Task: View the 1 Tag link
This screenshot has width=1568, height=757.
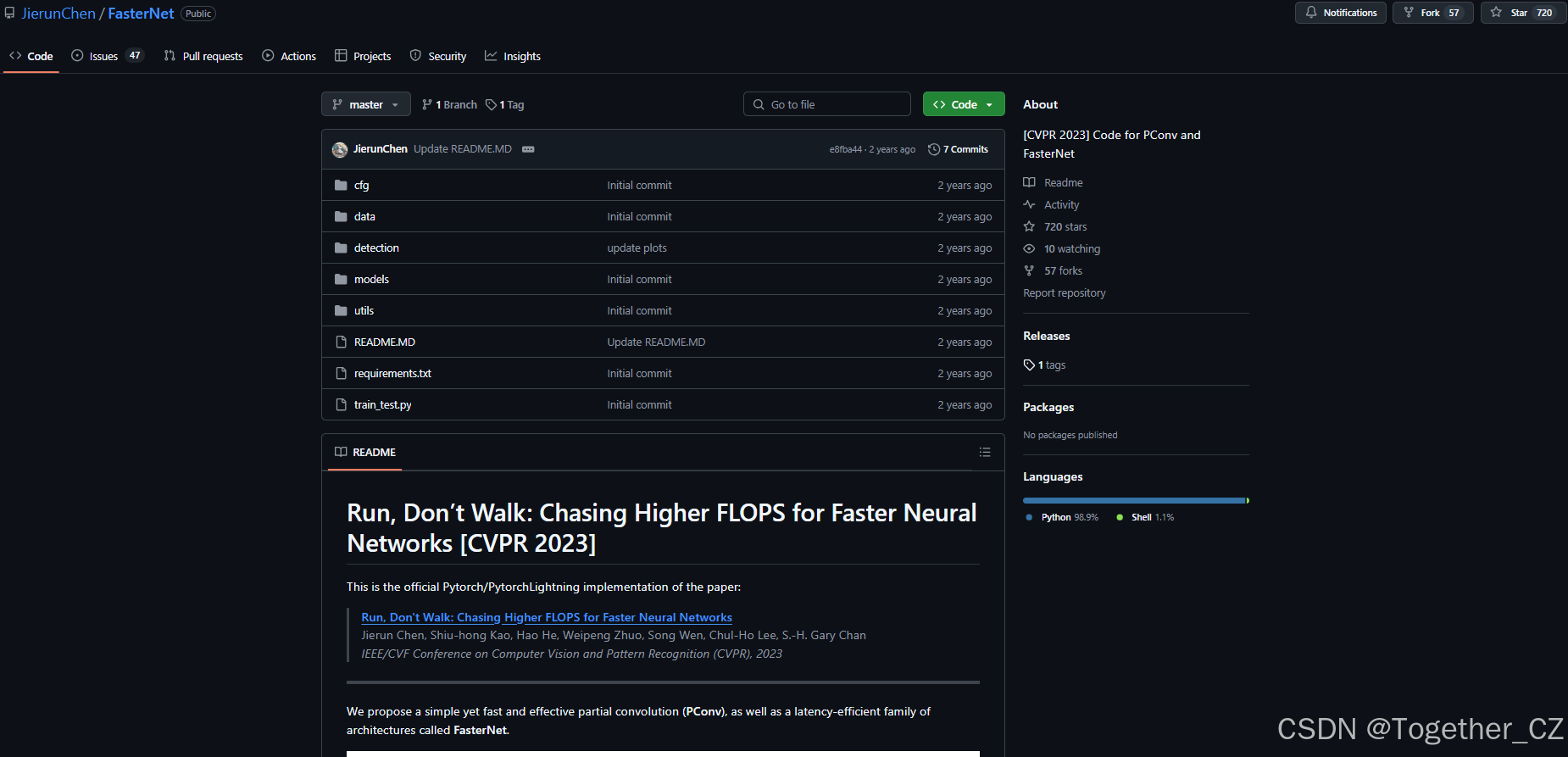Action: [x=505, y=104]
